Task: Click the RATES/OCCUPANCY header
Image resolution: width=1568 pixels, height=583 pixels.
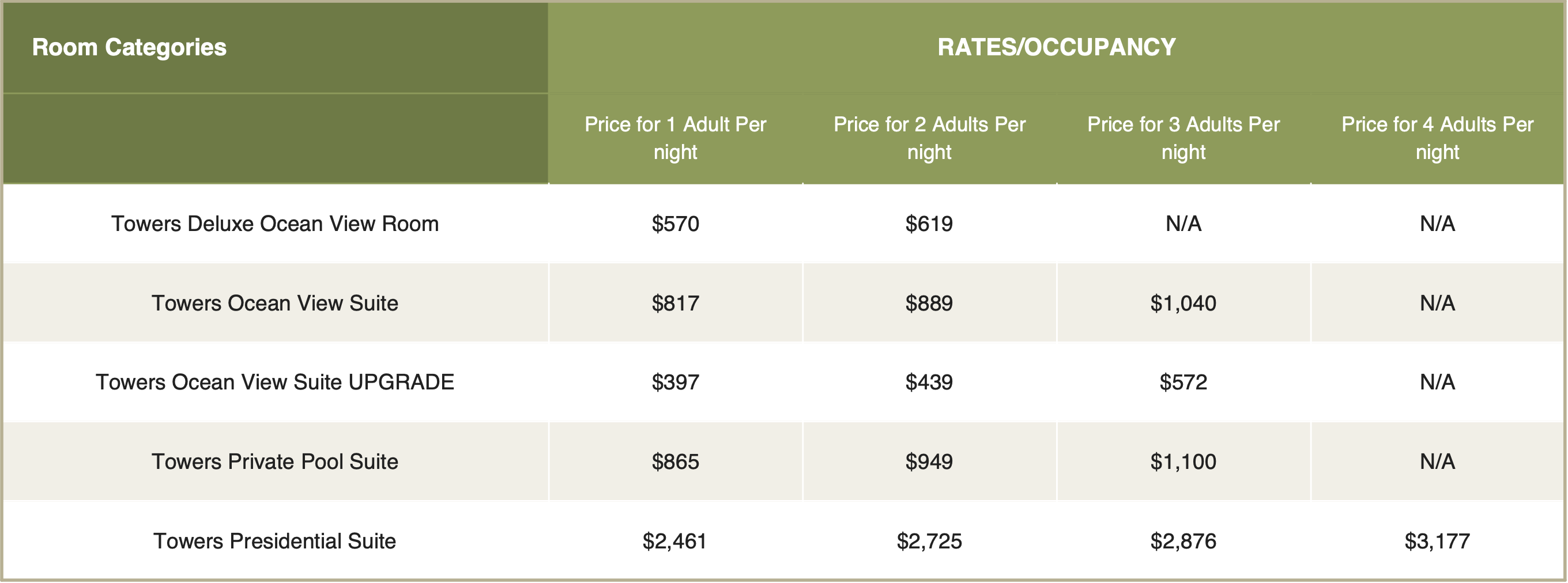Action: pos(1056,47)
